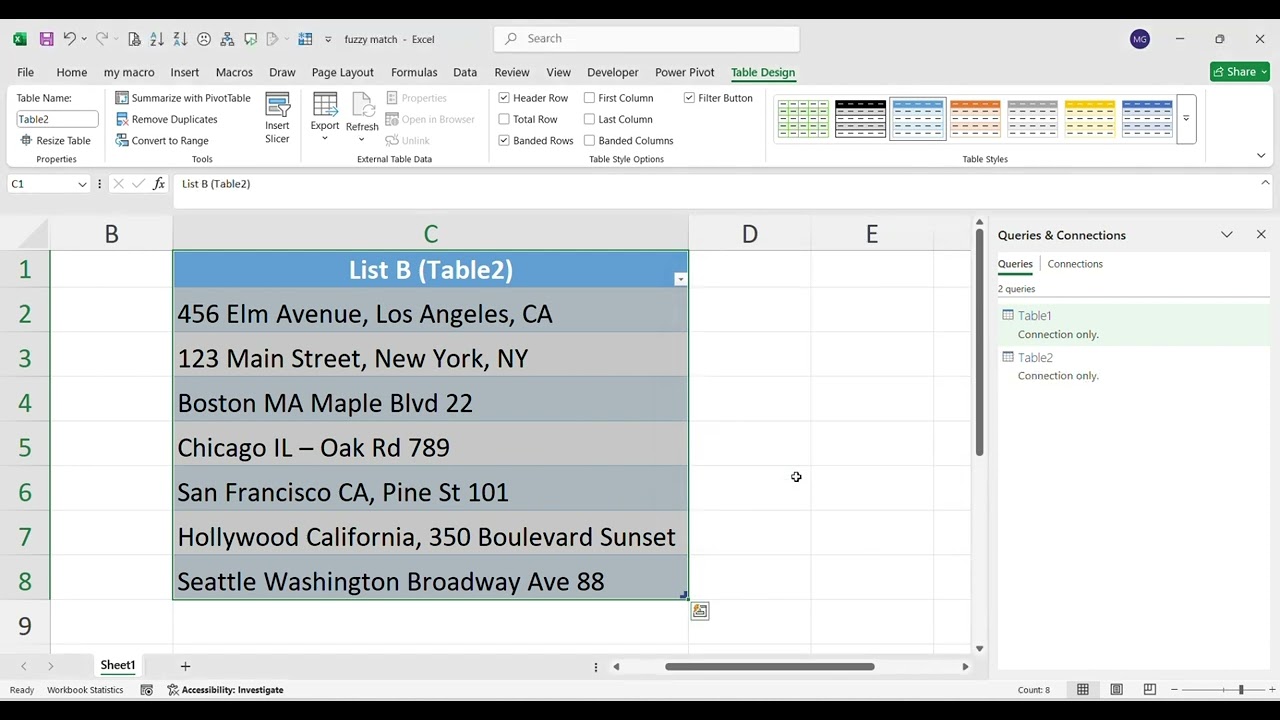Sort Z to A in the quick access toolbar
Screen dimensions: 1280x720
click(x=180, y=39)
